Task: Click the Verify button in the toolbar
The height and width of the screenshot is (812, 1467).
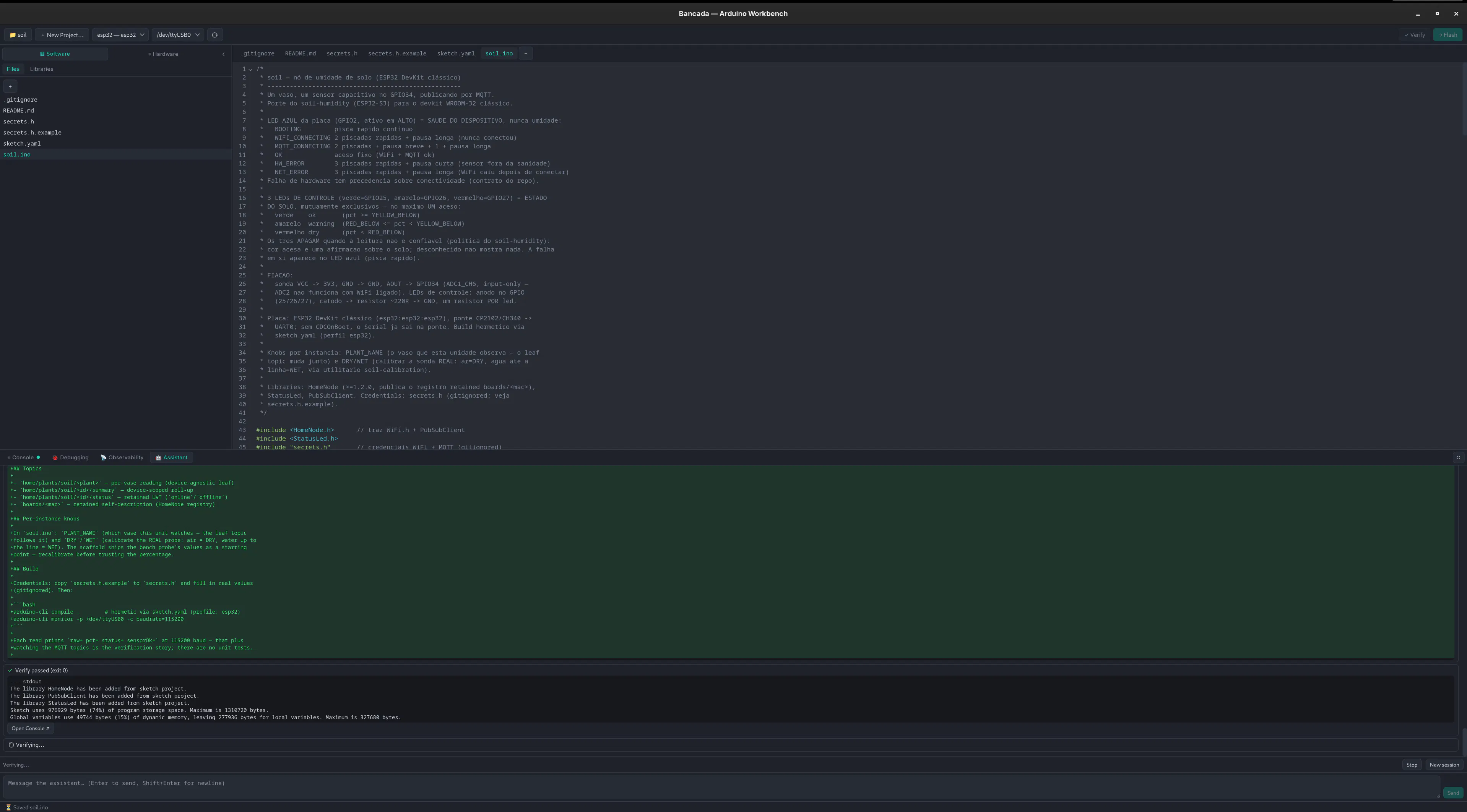Action: pos(1415,35)
